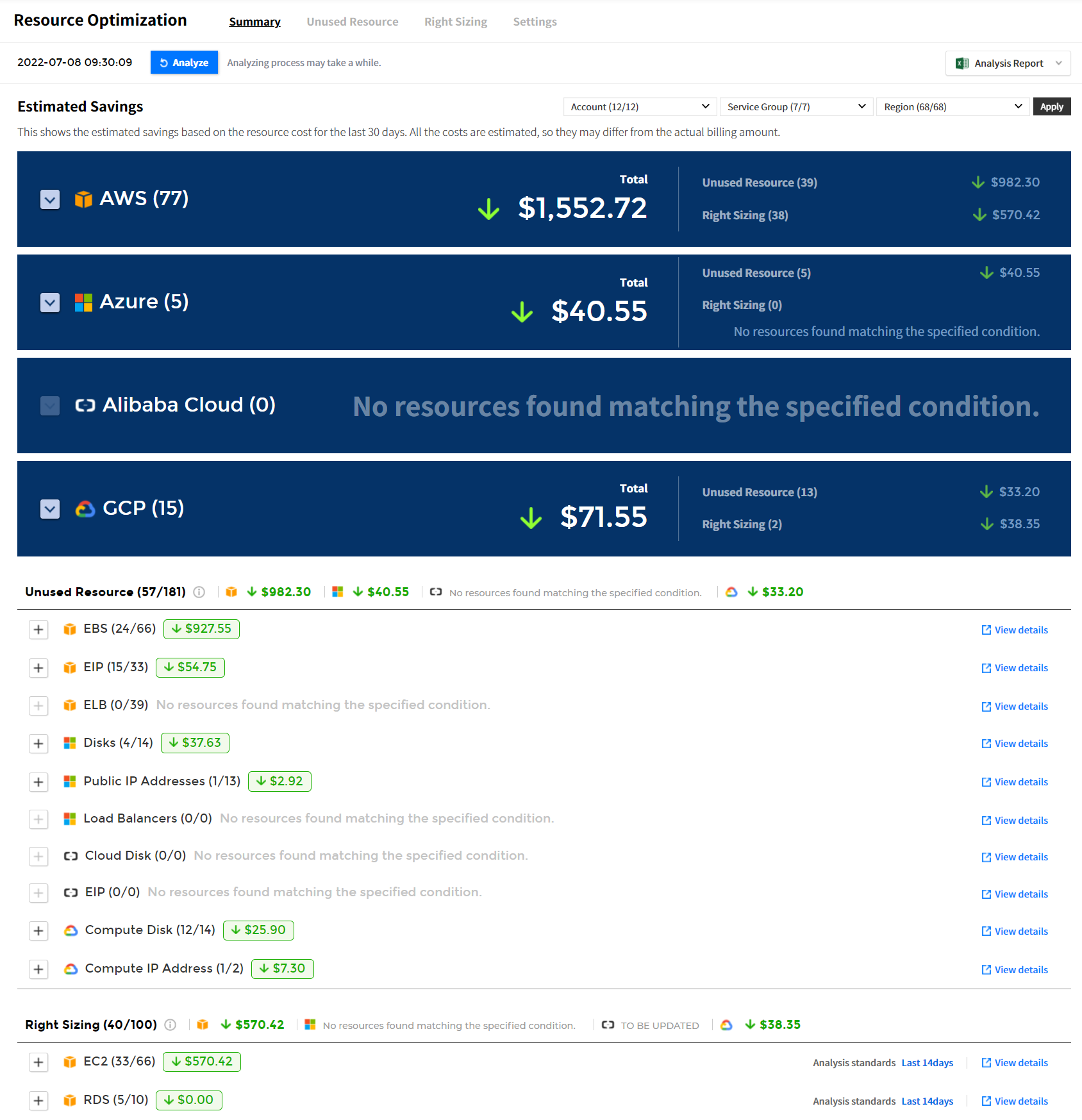Click the info icon beside Right Sizing (40/100)
This screenshot has height=1120, width=1082.
click(x=171, y=1024)
